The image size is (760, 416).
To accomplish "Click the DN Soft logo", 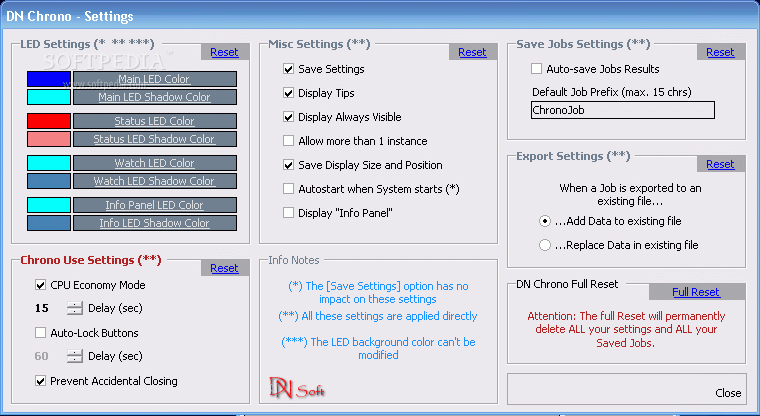I will coord(297,387).
